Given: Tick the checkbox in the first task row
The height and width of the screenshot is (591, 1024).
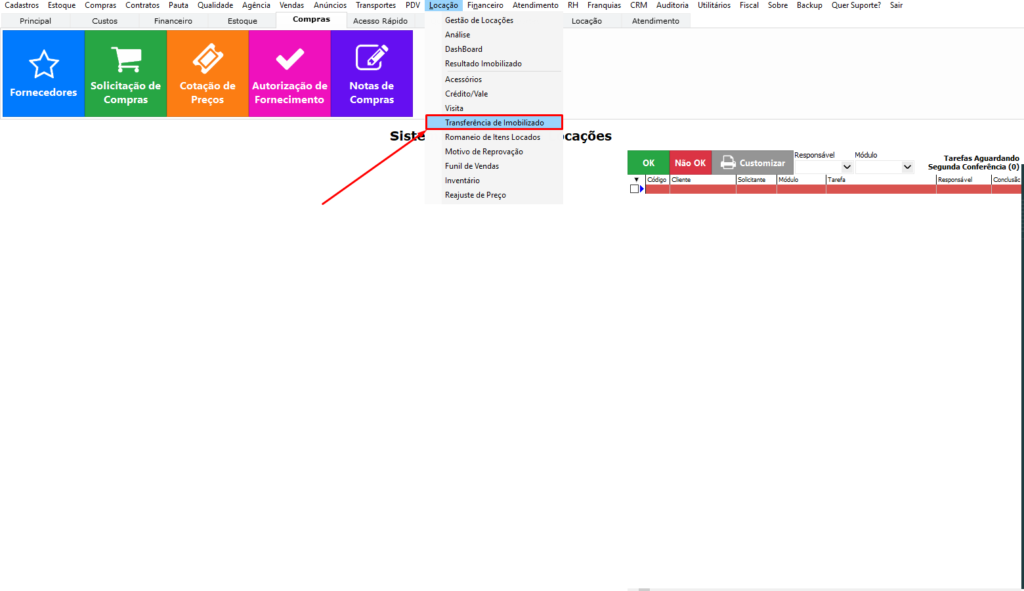Looking at the screenshot, I should (634, 189).
